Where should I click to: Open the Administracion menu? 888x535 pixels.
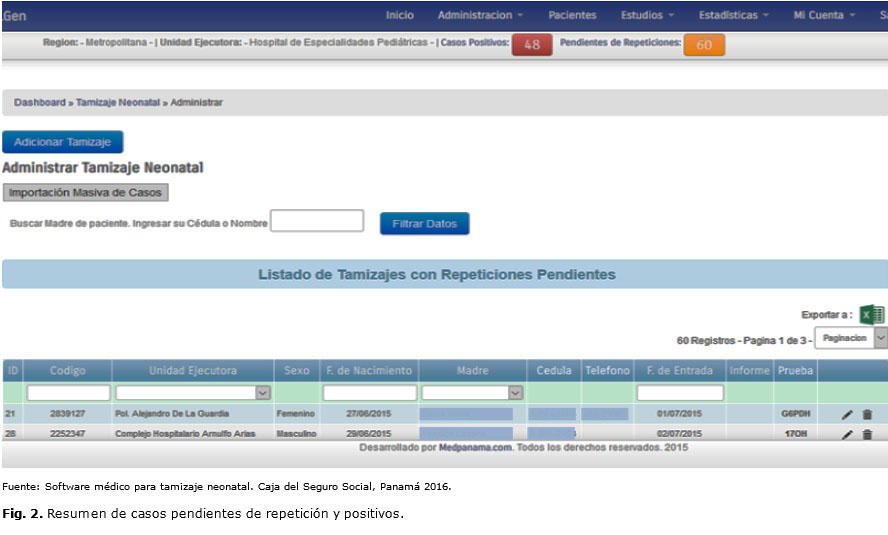(x=480, y=15)
